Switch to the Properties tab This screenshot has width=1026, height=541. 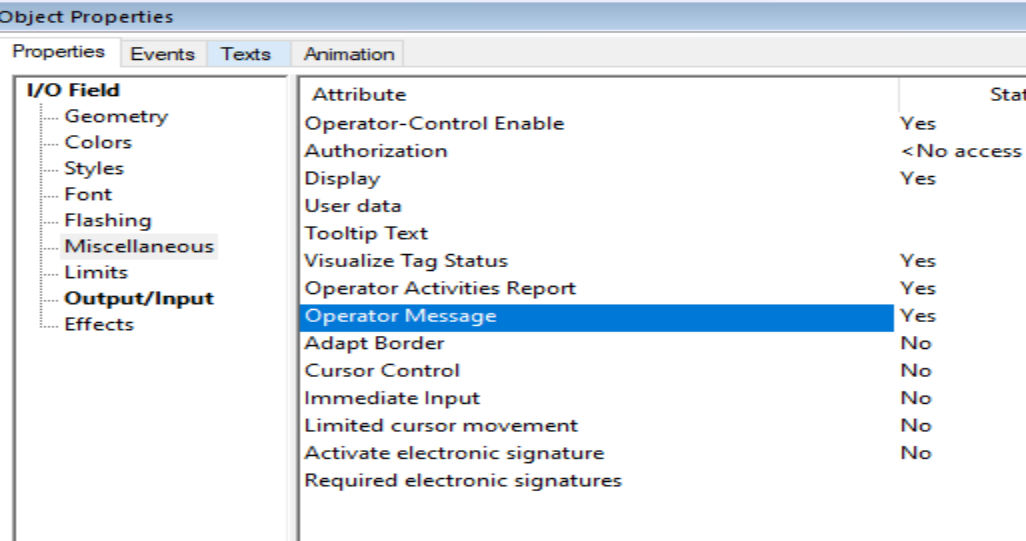[x=59, y=52]
